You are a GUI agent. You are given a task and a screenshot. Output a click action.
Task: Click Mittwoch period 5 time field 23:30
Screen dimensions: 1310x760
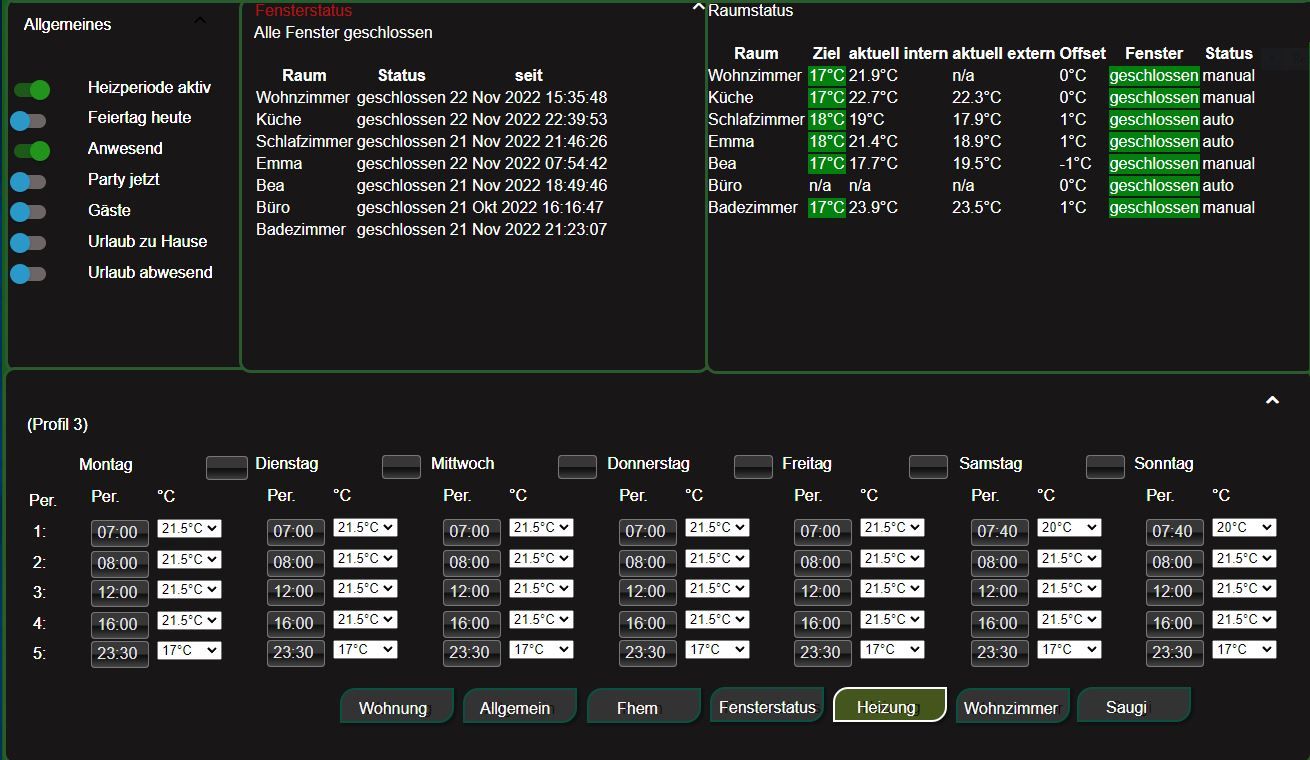click(x=471, y=652)
